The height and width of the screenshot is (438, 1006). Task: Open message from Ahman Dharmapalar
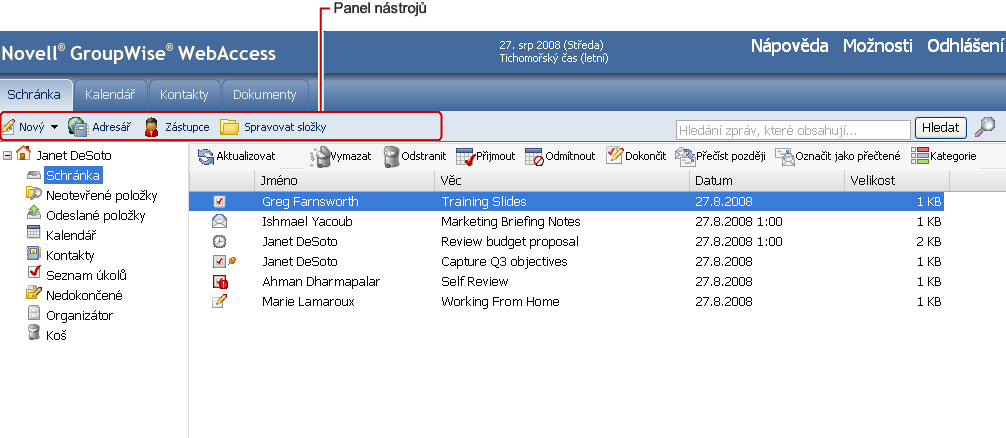pyautogui.click(x=321, y=282)
